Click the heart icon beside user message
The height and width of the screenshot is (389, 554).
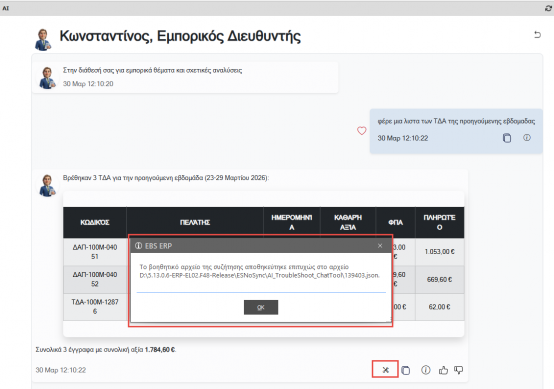click(x=361, y=131)
